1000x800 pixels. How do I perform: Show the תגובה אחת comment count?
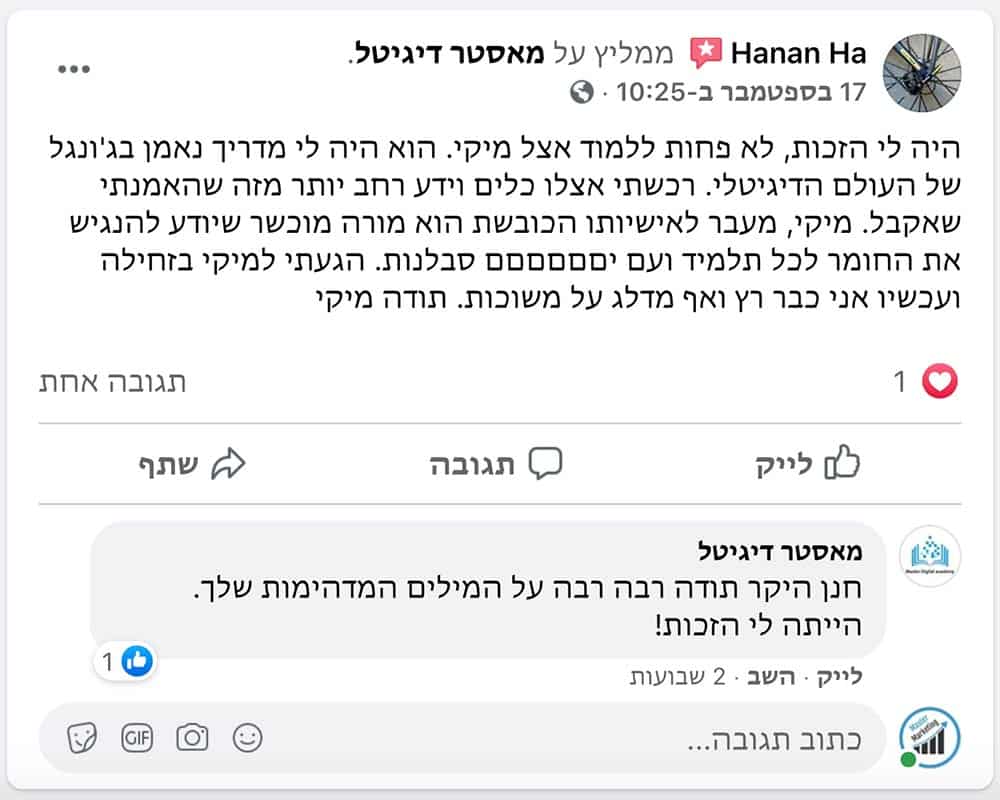pos(112,382)
